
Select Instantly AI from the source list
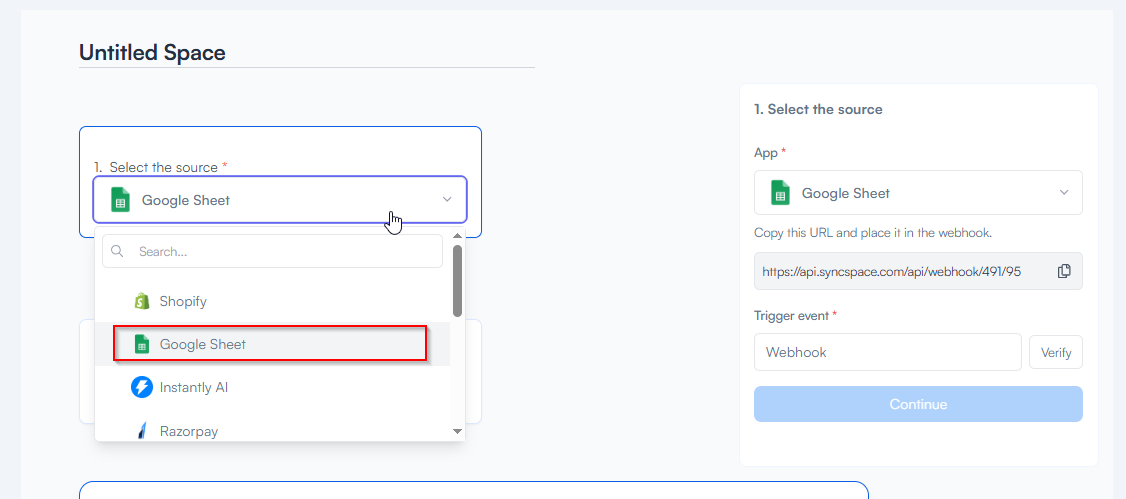click(x=193, y=387)
